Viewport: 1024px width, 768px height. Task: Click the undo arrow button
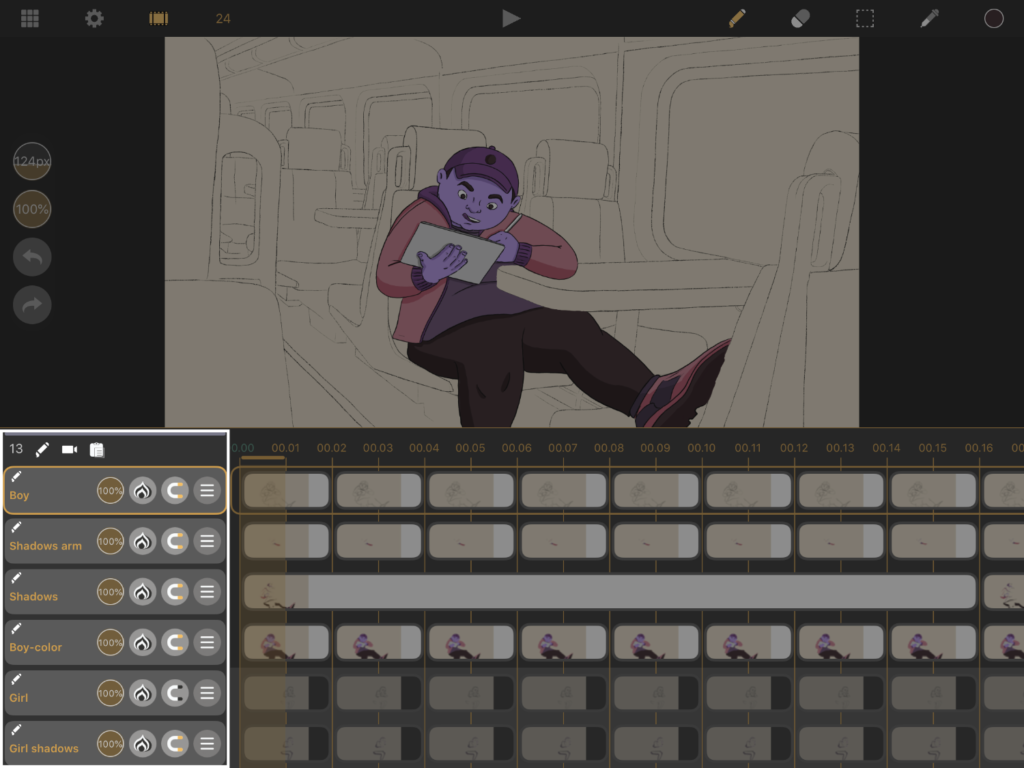(32, 257)
